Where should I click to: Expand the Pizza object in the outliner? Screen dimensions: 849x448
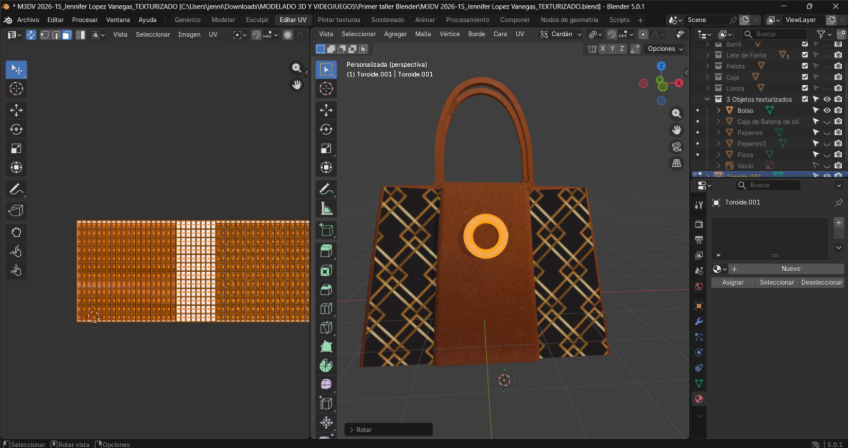(x=717, y=155)
